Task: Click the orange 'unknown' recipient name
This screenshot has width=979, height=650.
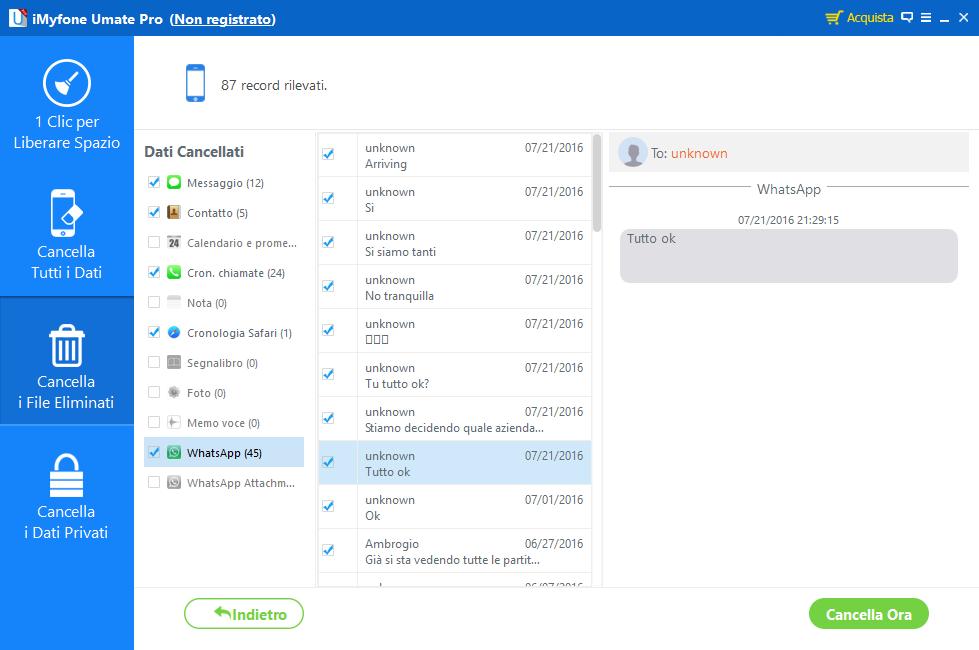Action: click(699, 153)
